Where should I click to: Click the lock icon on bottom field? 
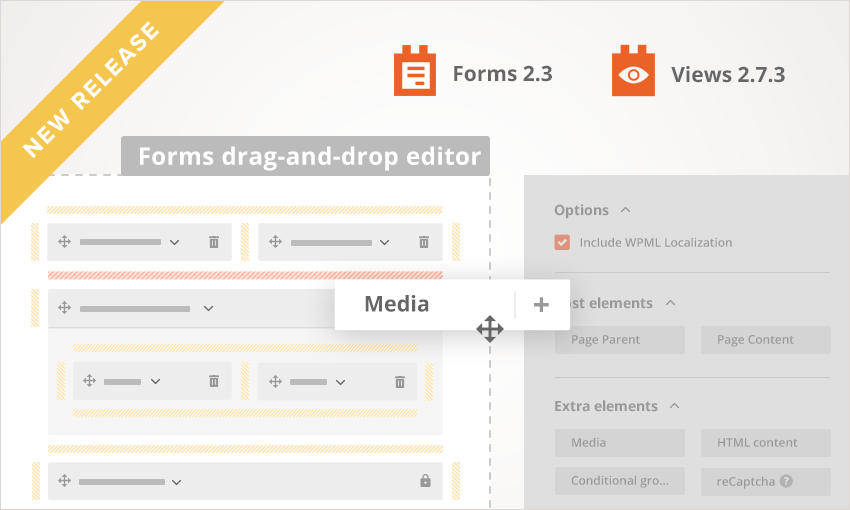[426, 481]
